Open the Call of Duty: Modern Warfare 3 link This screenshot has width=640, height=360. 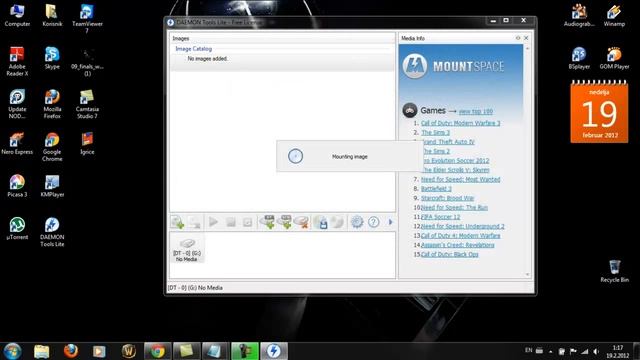[x=460, y=123]
